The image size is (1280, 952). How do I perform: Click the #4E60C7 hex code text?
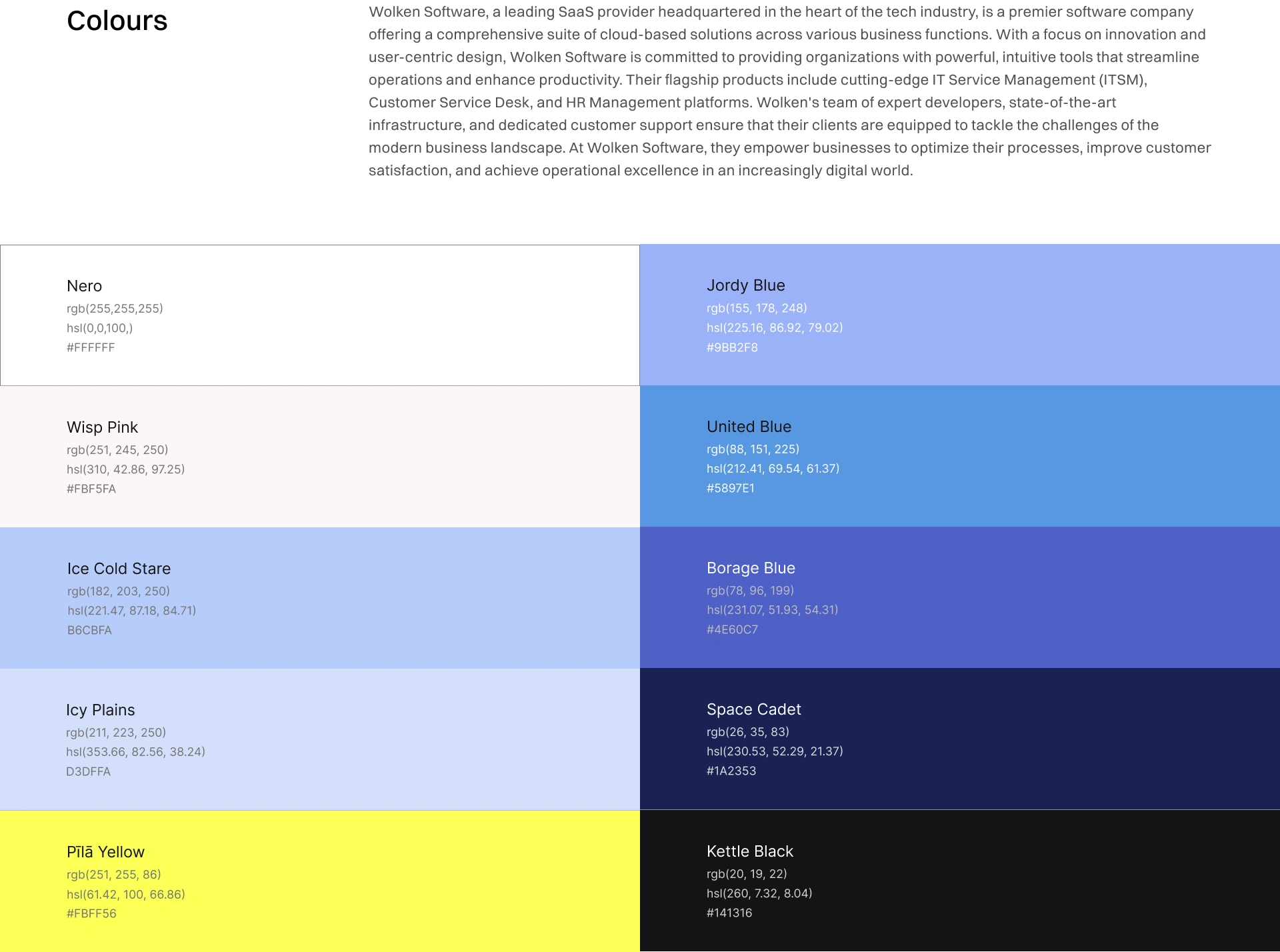click(x=732, y=629)
